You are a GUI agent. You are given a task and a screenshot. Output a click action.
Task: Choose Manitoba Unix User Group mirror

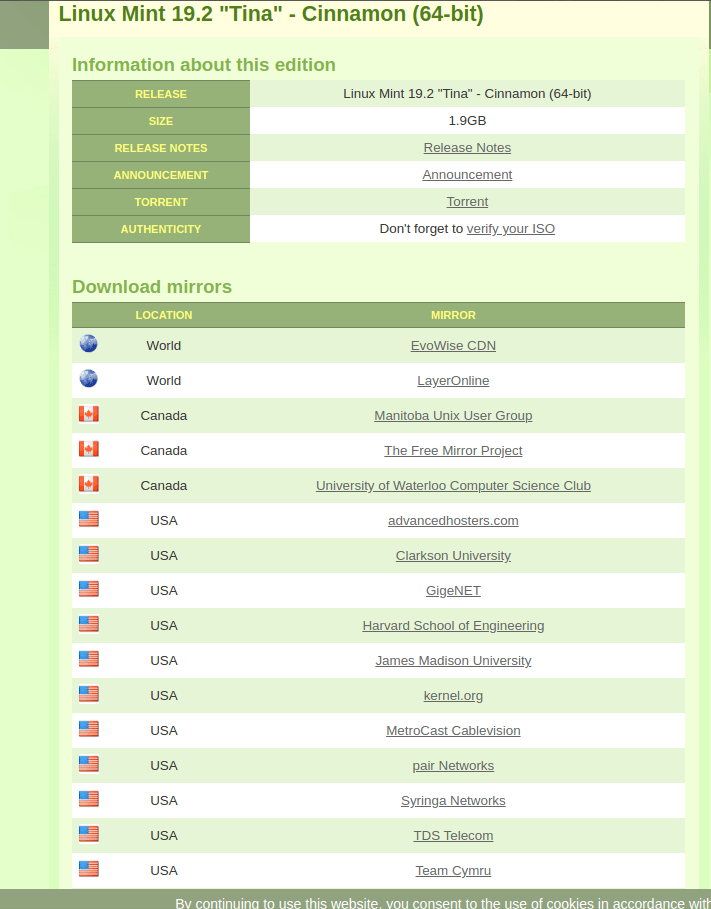coord(453,416)
